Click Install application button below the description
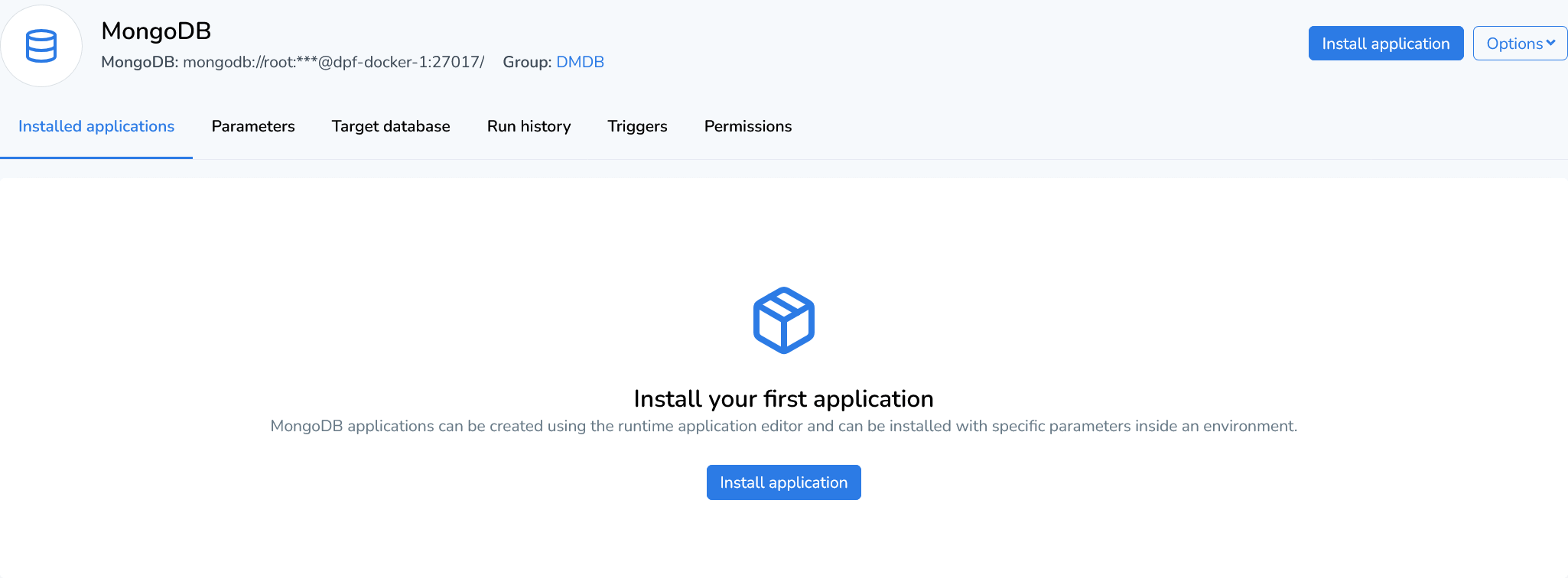This screenshot has width=1568, height=578. [783, 482]
